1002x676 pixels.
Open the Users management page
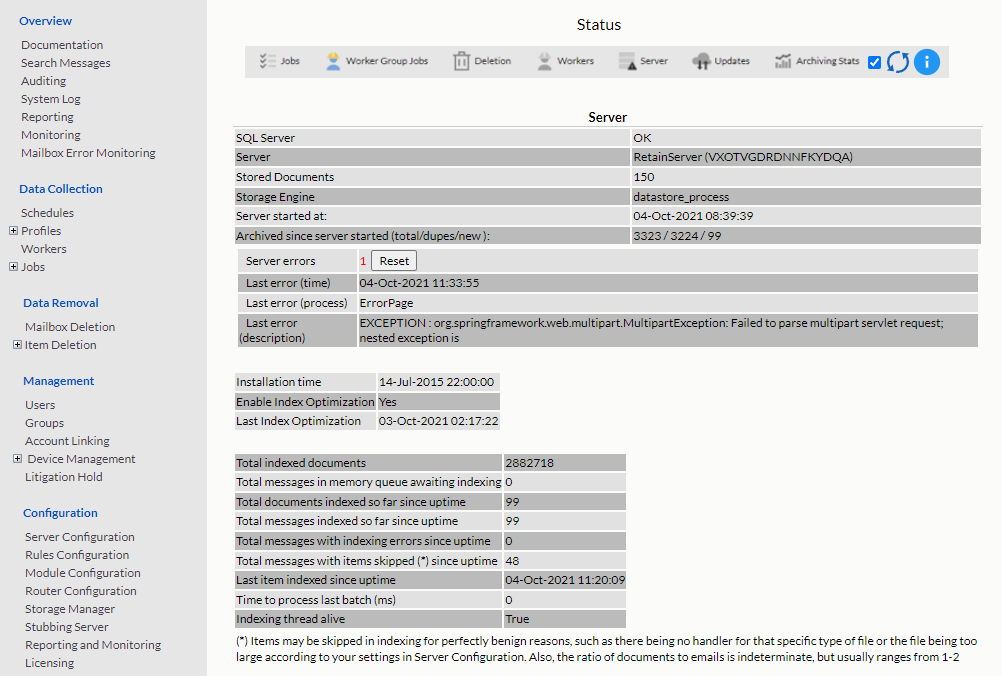pos(40,404)
